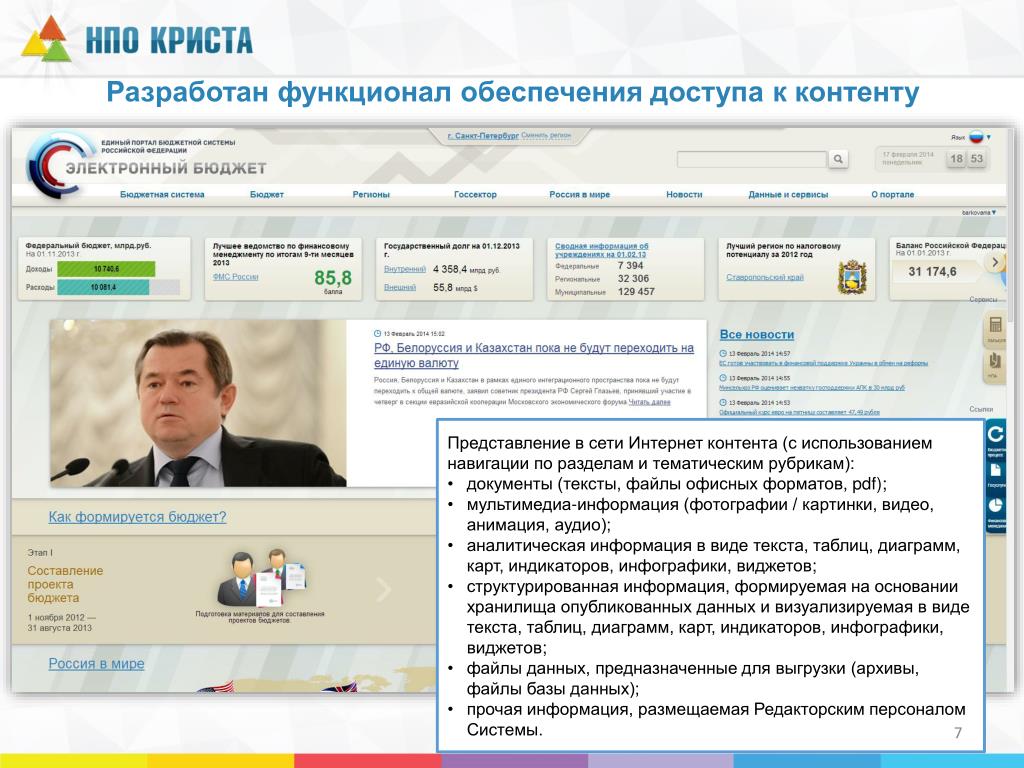The height and width of the screenshot is (768, 1024).
Task: Click the green Доходы 10 740,6 bar
Action: (x=106, y=269)
